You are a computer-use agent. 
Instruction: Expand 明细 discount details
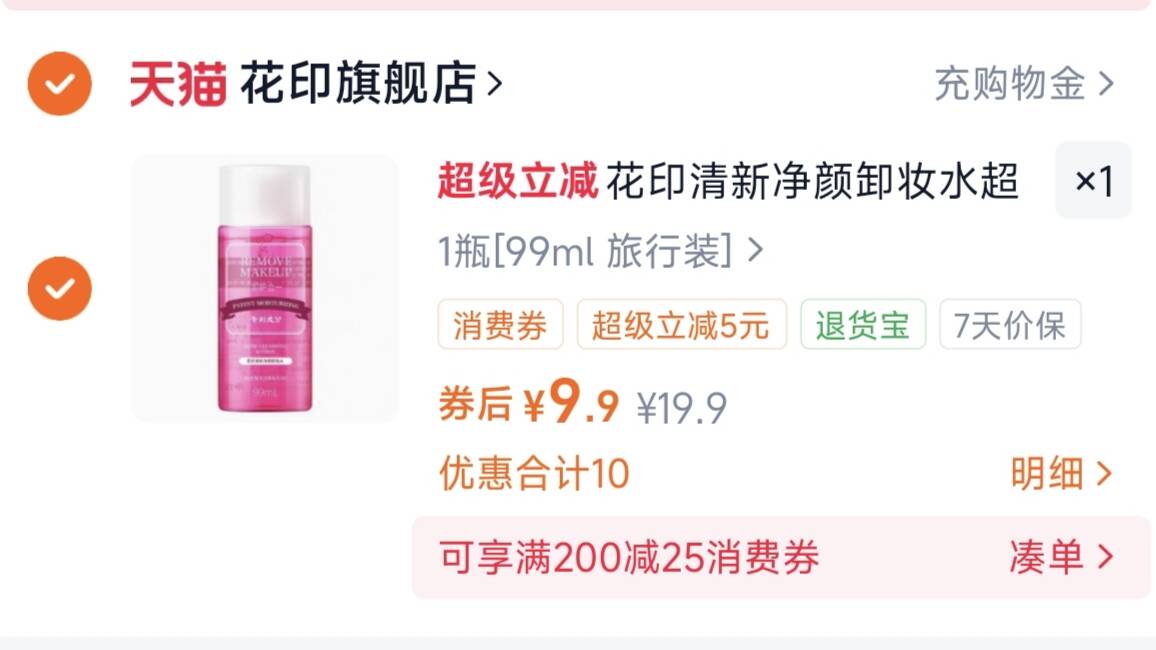click(1060, 473)
